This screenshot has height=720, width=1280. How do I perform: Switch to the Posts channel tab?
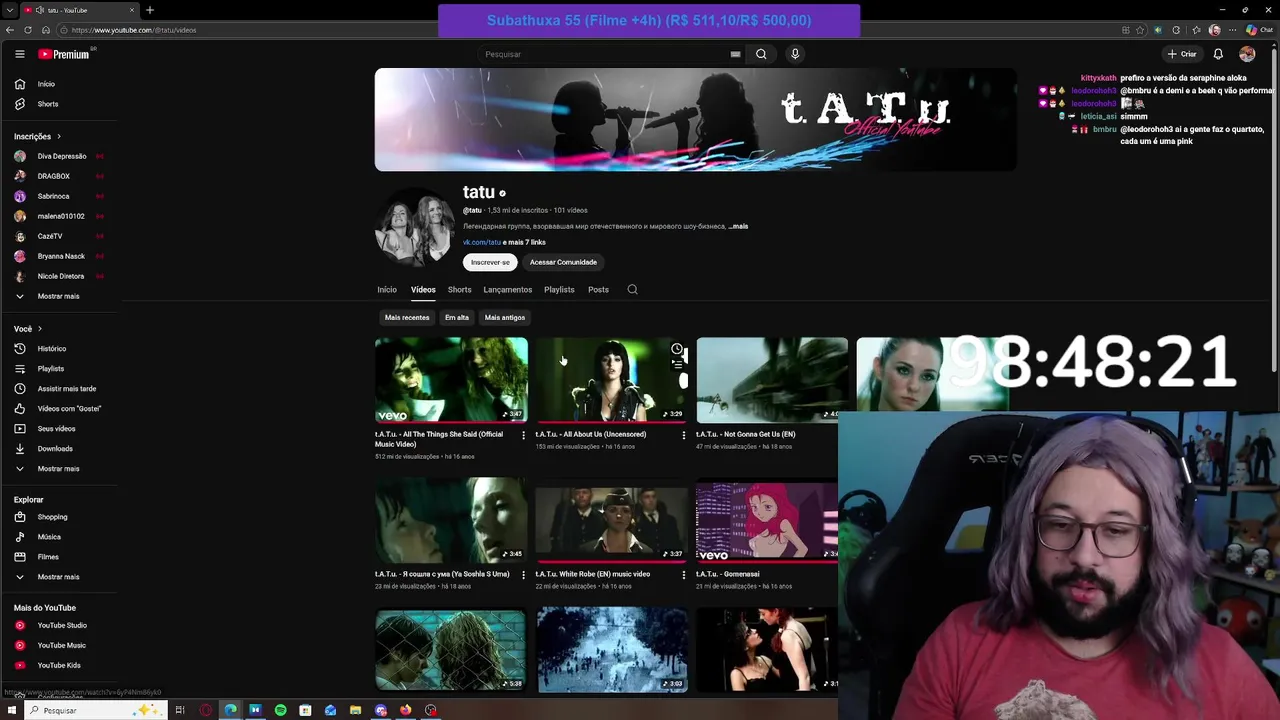pos(598,290)
